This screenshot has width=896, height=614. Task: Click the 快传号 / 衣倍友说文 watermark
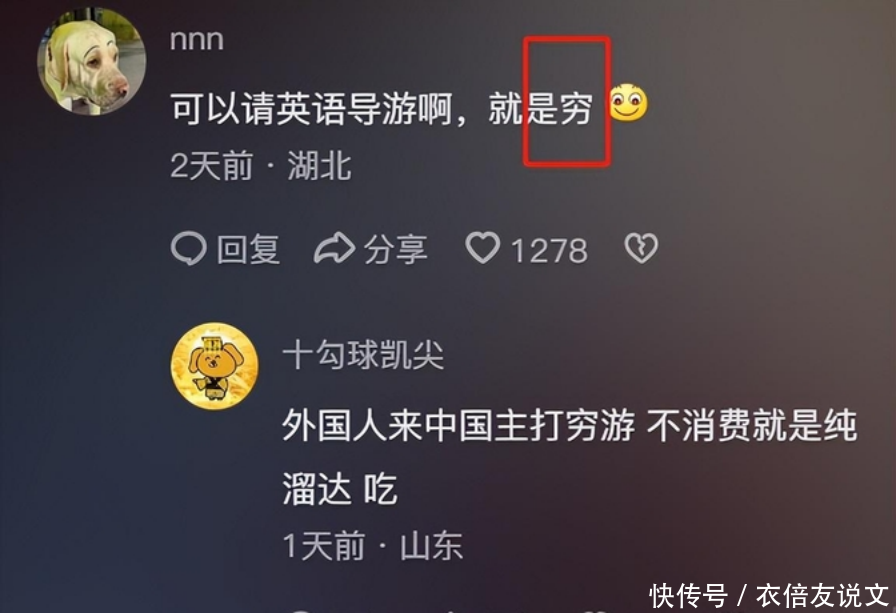[770, 596]
